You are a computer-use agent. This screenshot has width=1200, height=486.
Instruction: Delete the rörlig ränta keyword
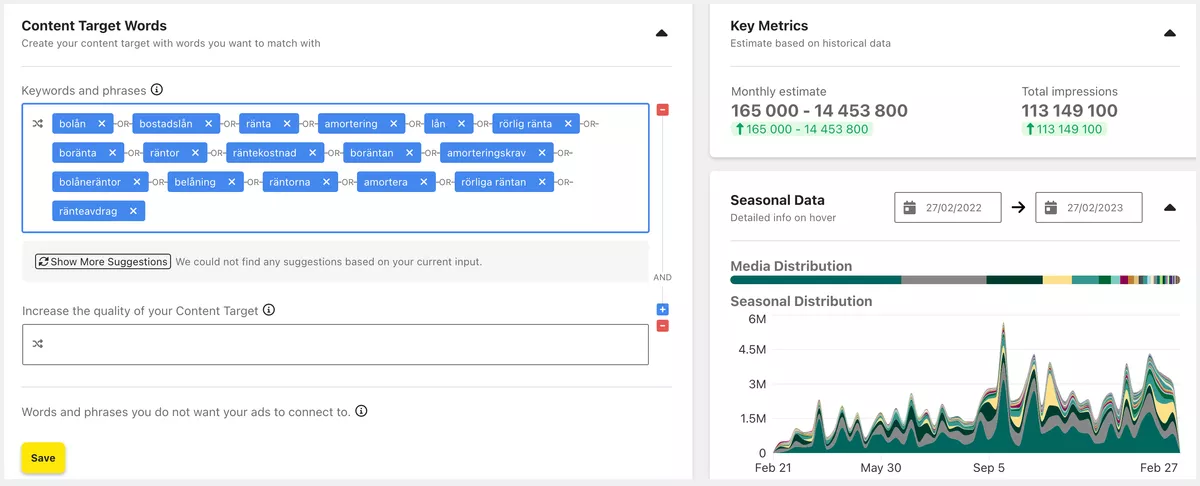(x=568, y=124)
